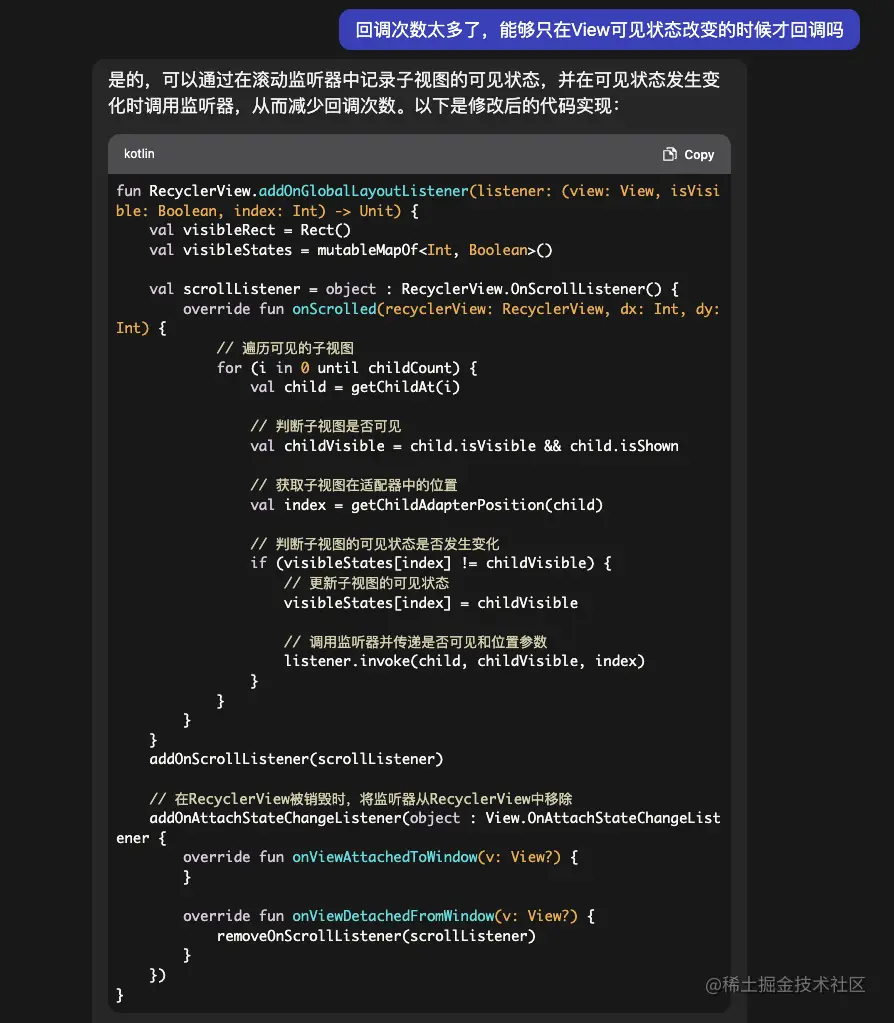Select the kotlin language label
894x1023 pixels.
(x=139, y=154)
